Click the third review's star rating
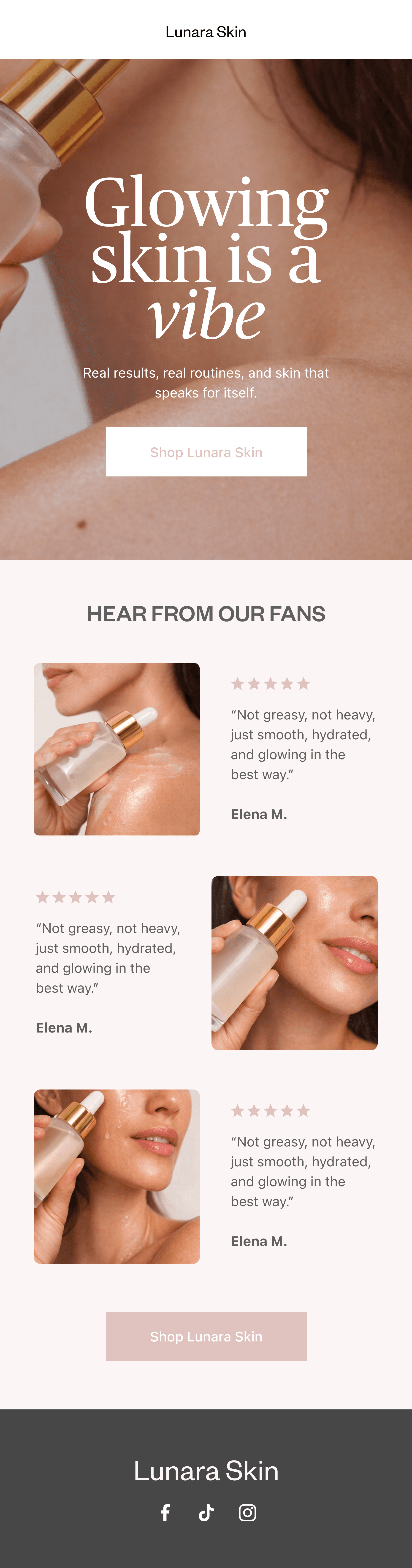412x1568 pixels. coord(270,1111)
